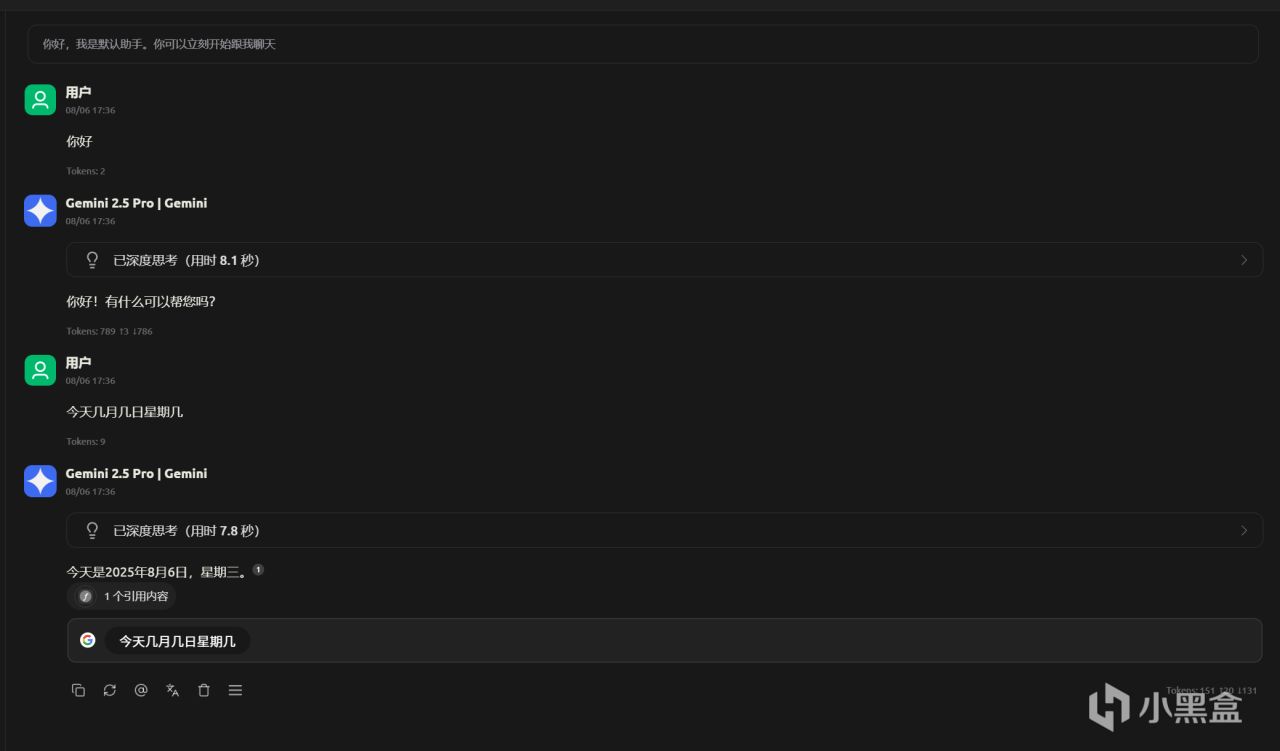The width and height of the screenshot is (1280, 751).
Task: Open the superscript citation marker 1
Action: tap(258, 569)
